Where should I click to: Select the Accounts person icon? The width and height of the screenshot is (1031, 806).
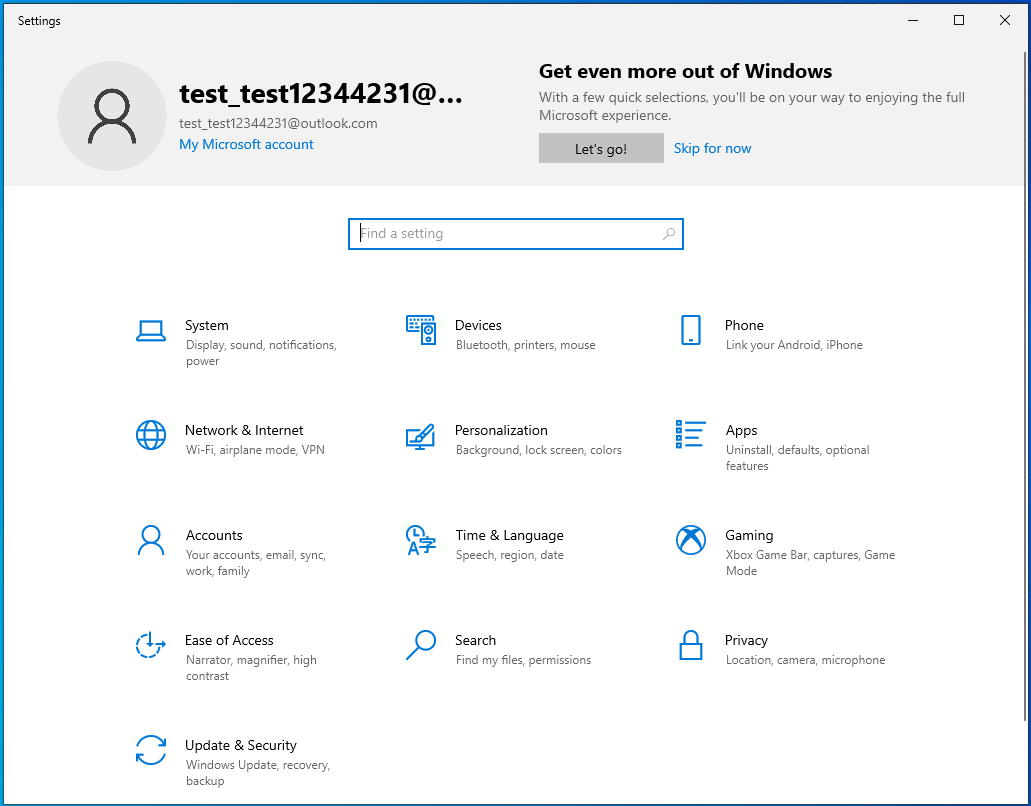tap(151, 540)
